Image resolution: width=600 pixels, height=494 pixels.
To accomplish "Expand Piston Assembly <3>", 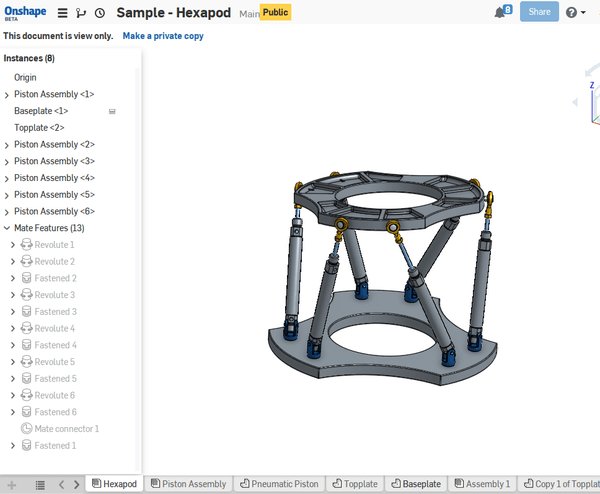I will (x=7, y=162).
